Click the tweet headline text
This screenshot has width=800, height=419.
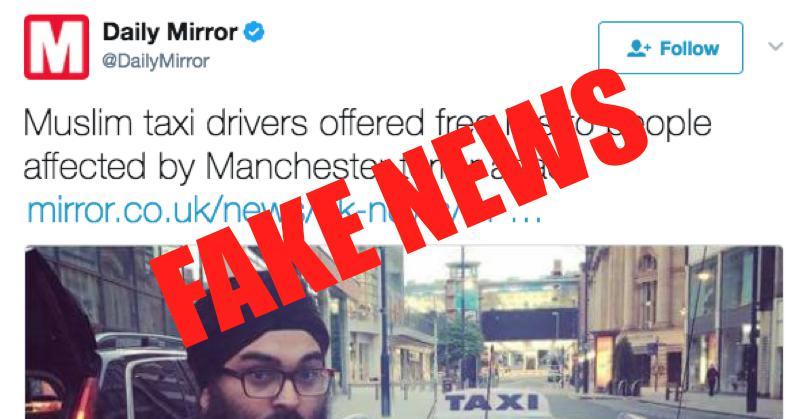[x=367, y=145]
